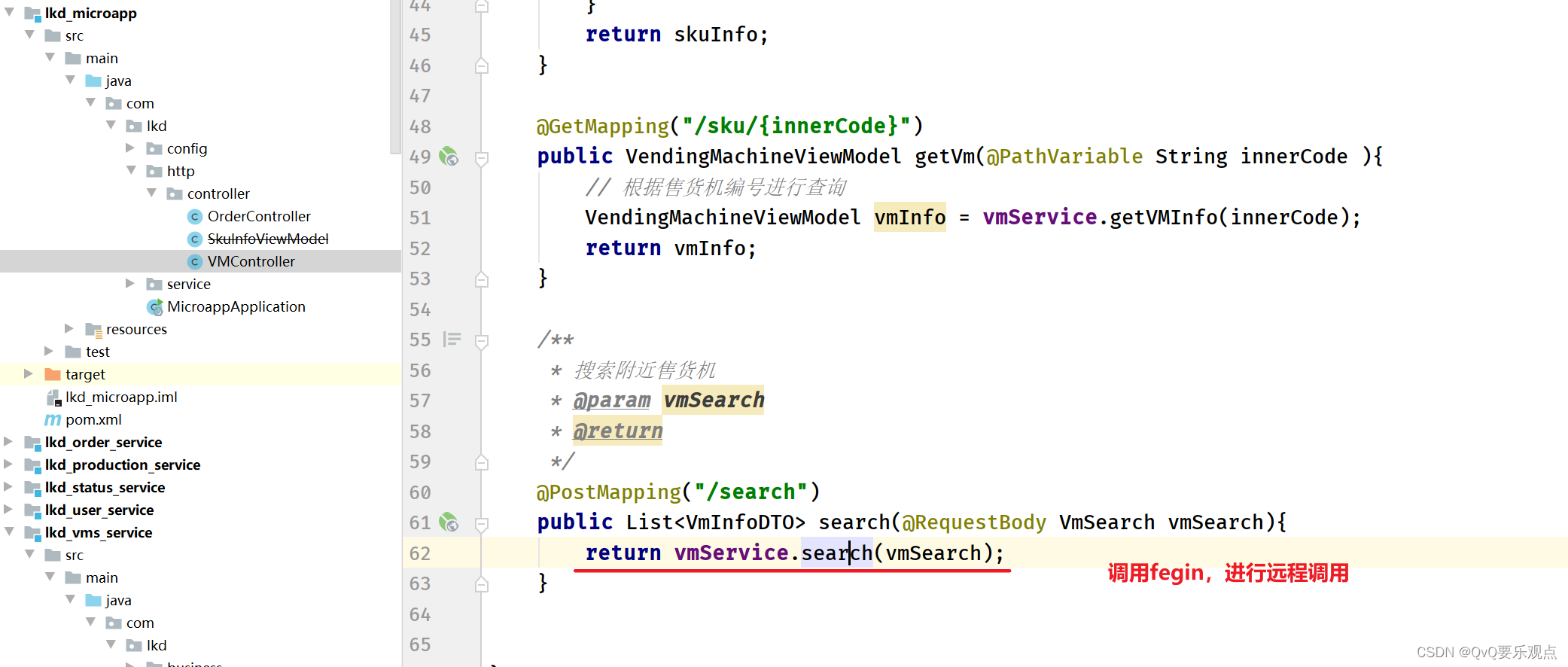
Task: Fold the Javadoc comment on line 55
Action: tap(482, 341)
